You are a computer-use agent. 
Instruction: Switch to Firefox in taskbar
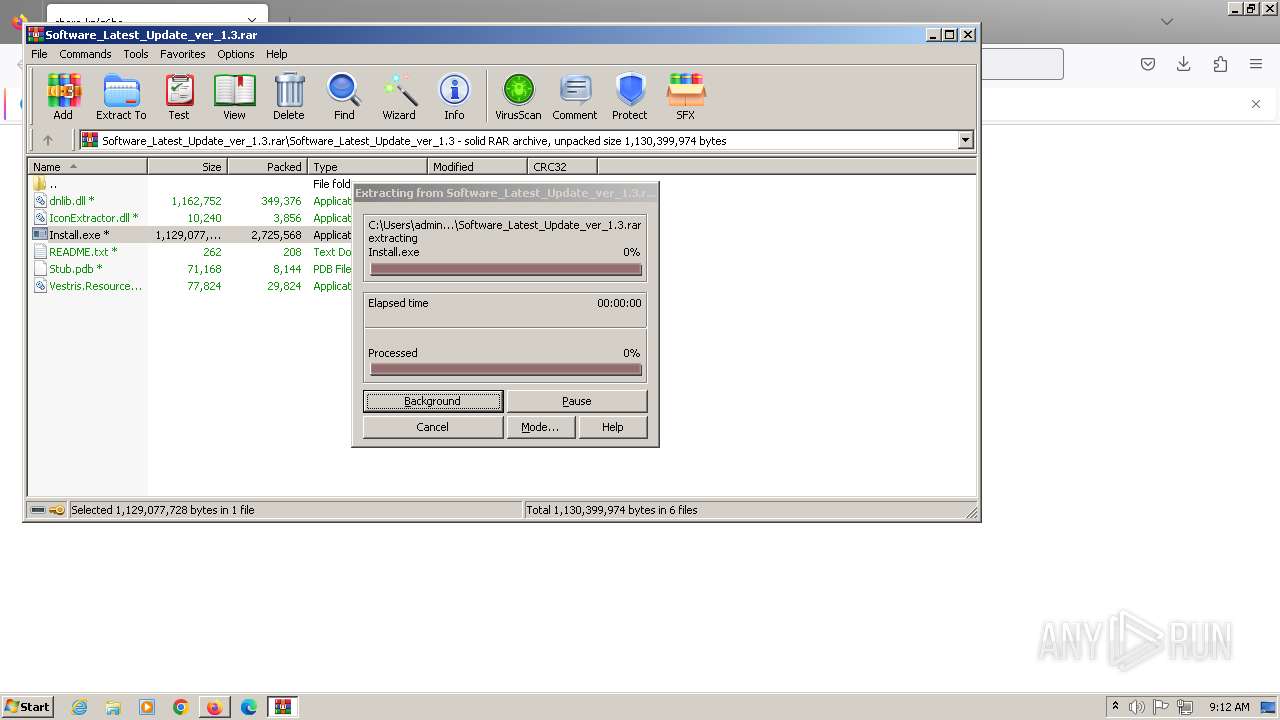pyautogui.click(x=215, y=707)
